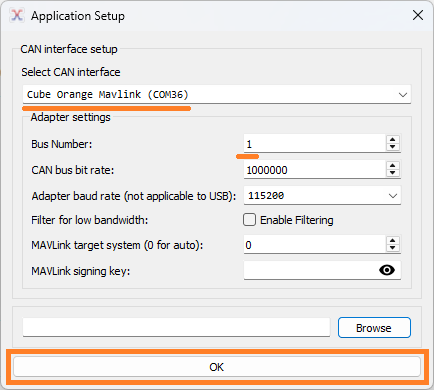Expand the Adapter baud rate dropdown
Viewport: 434px width, 390px height.
click(393, 196)
